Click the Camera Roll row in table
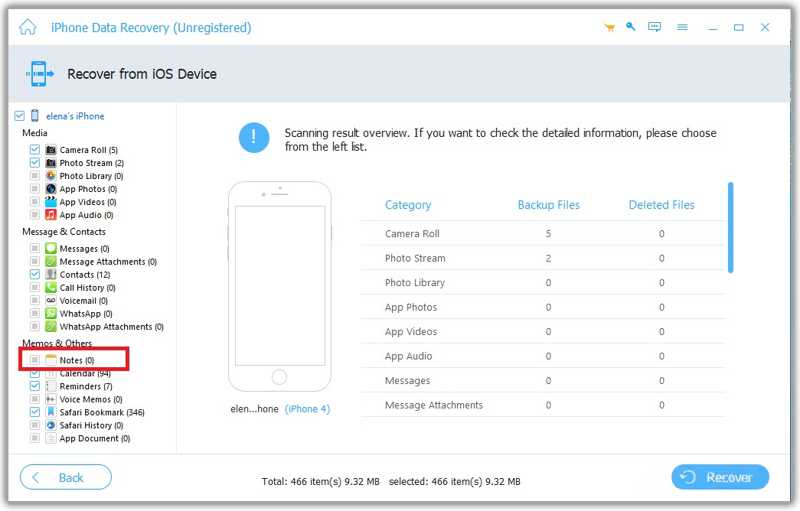Image resolution: width=800 pixels, height=511 pixels. [542, 234]
